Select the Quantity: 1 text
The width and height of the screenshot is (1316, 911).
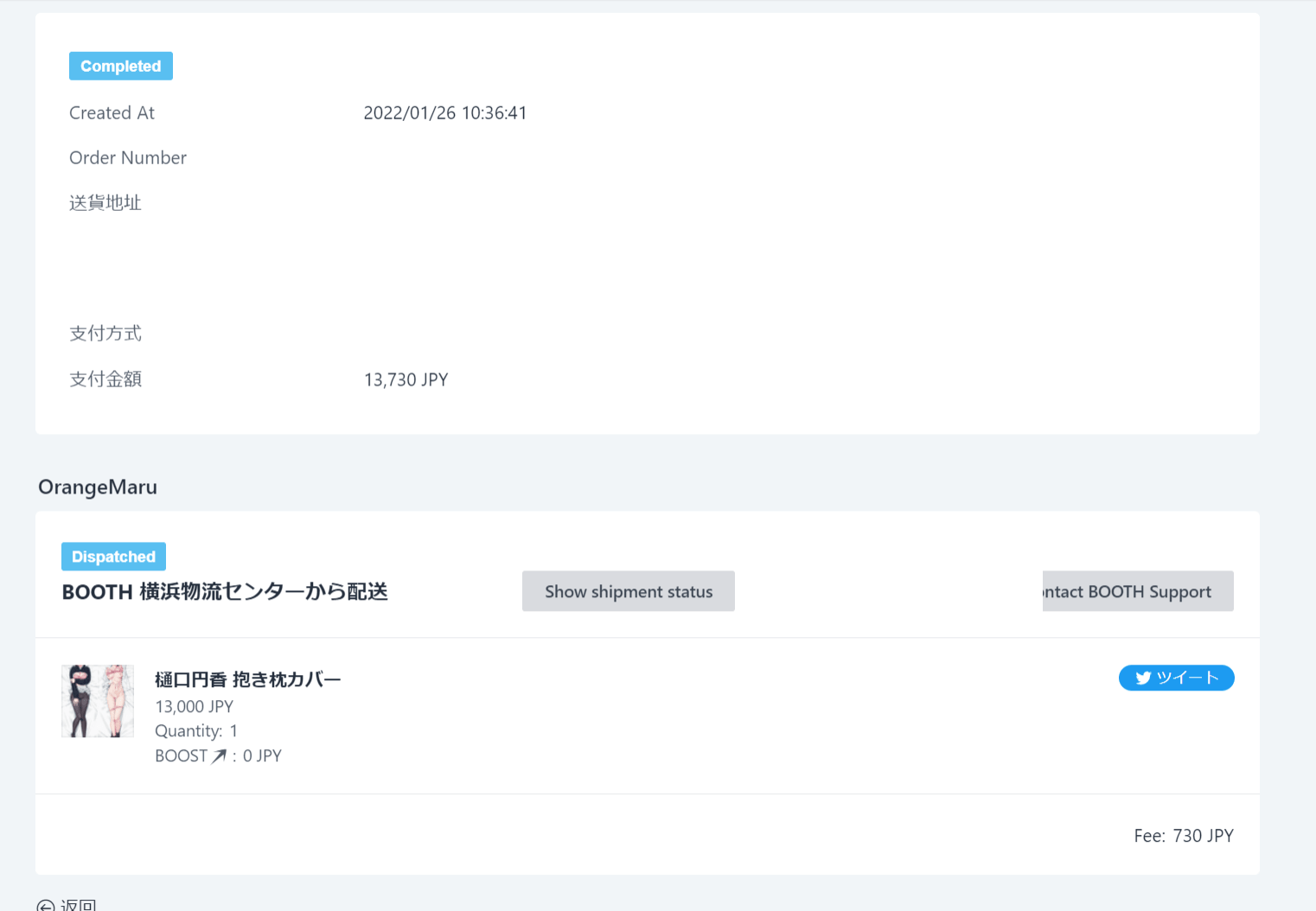point(196,731)
